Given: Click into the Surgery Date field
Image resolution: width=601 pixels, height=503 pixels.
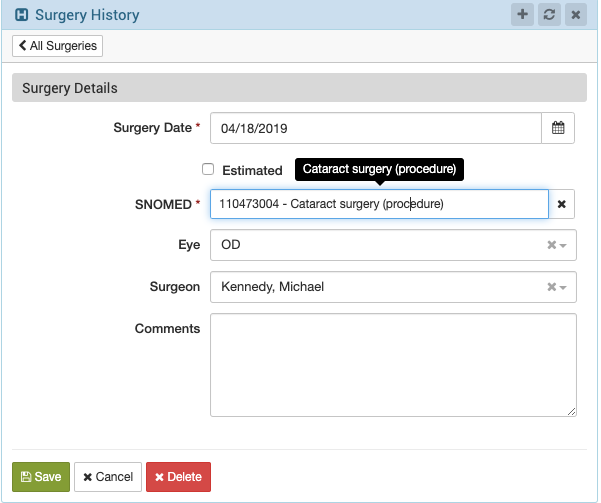Looking at the screenshot, I should point(376,128).
